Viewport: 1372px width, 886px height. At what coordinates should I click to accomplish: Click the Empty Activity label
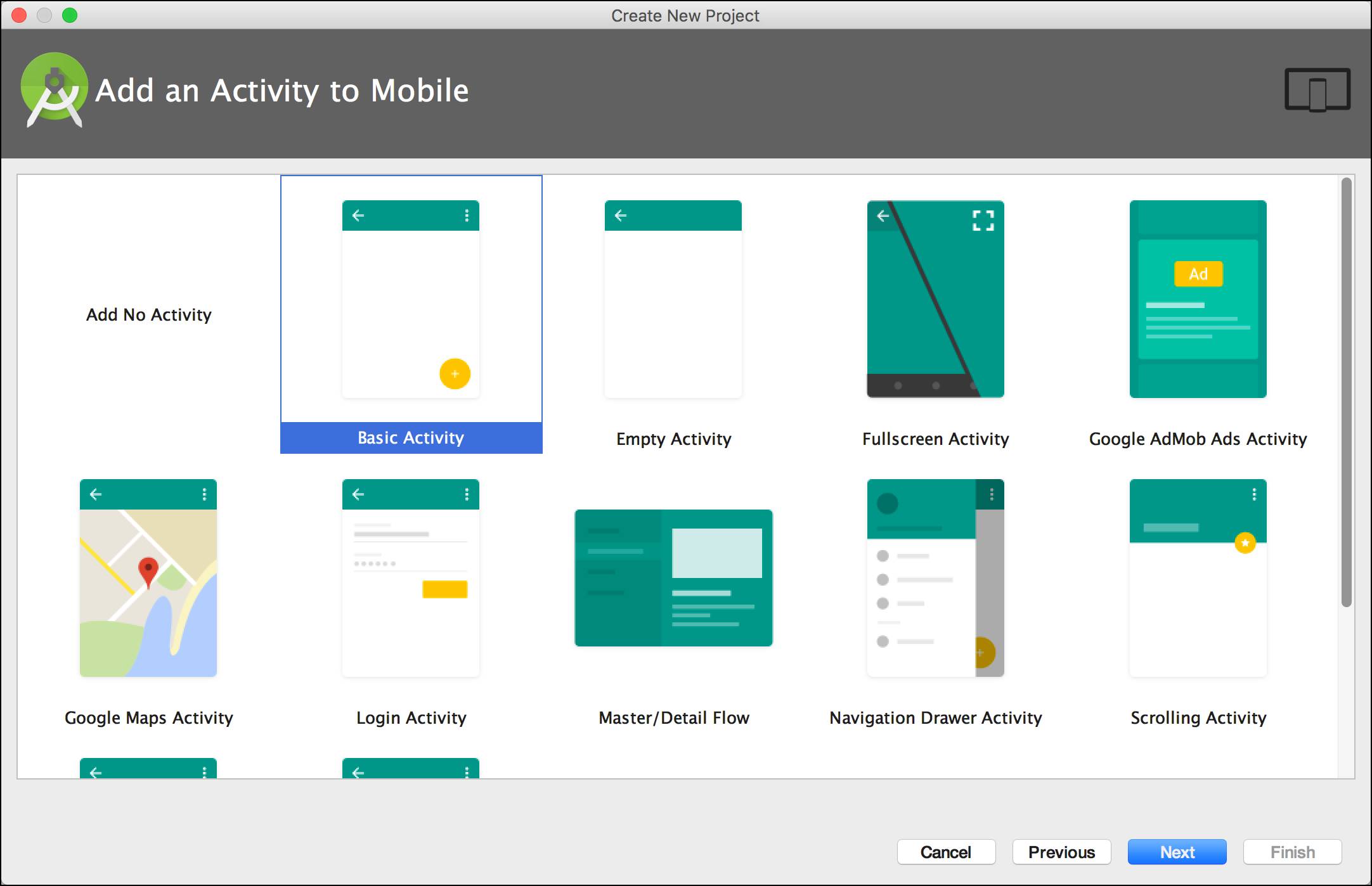coord(673,439)
